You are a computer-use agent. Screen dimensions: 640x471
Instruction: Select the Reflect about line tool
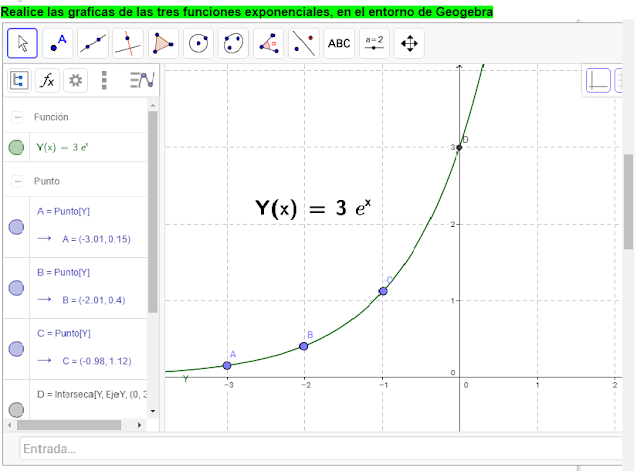304,43
